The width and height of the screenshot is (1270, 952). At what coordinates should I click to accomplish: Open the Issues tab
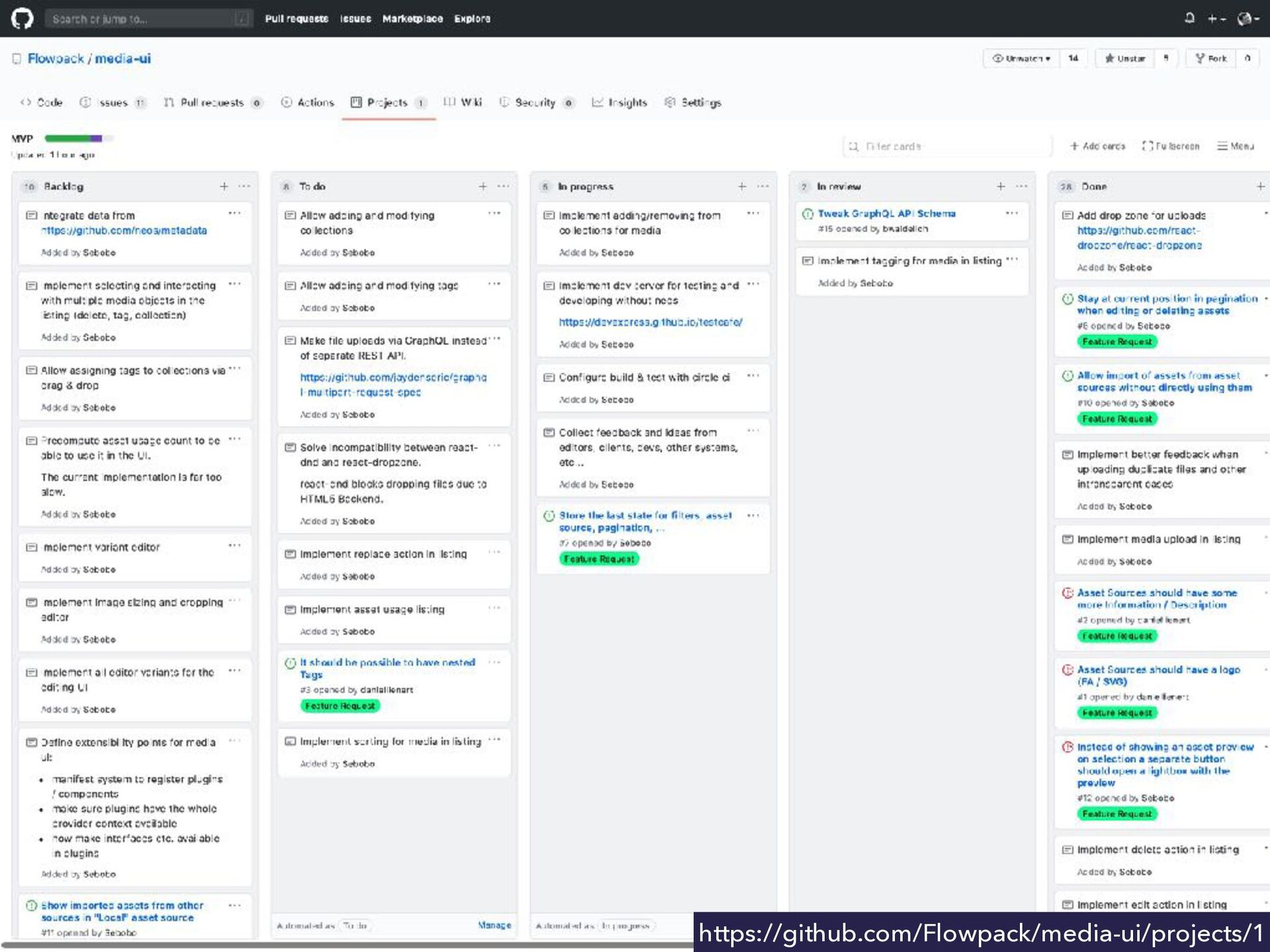112,102
